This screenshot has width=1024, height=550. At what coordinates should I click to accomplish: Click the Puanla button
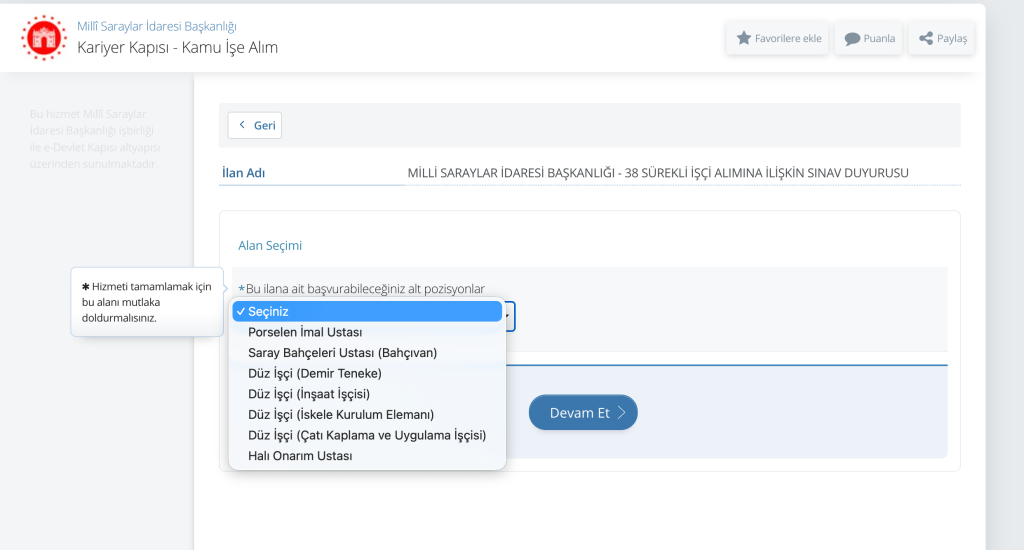[x=869, y=39]
